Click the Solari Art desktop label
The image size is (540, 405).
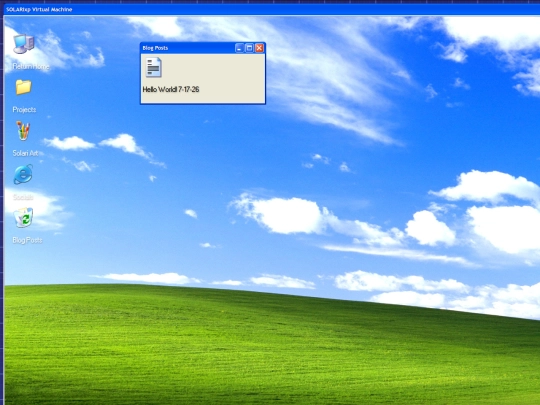(x=25, y=153)
